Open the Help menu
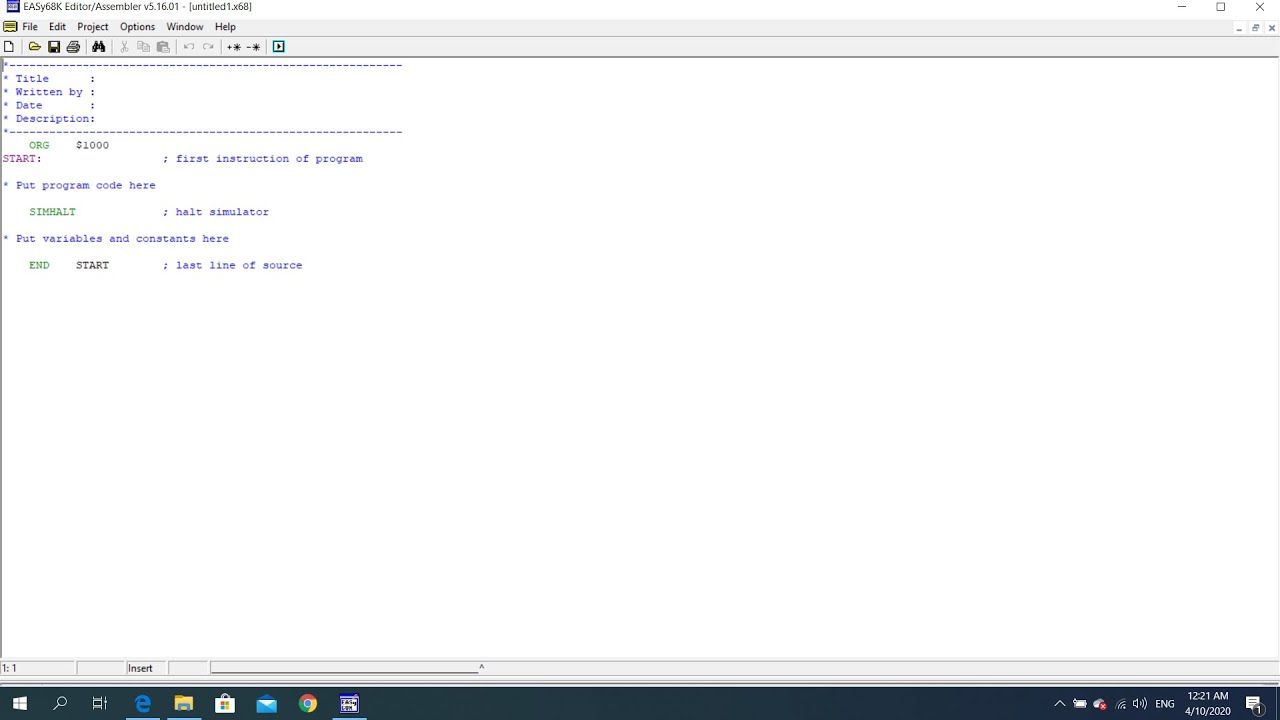The width and height of the screenshot is (1280, 720). 225,27
